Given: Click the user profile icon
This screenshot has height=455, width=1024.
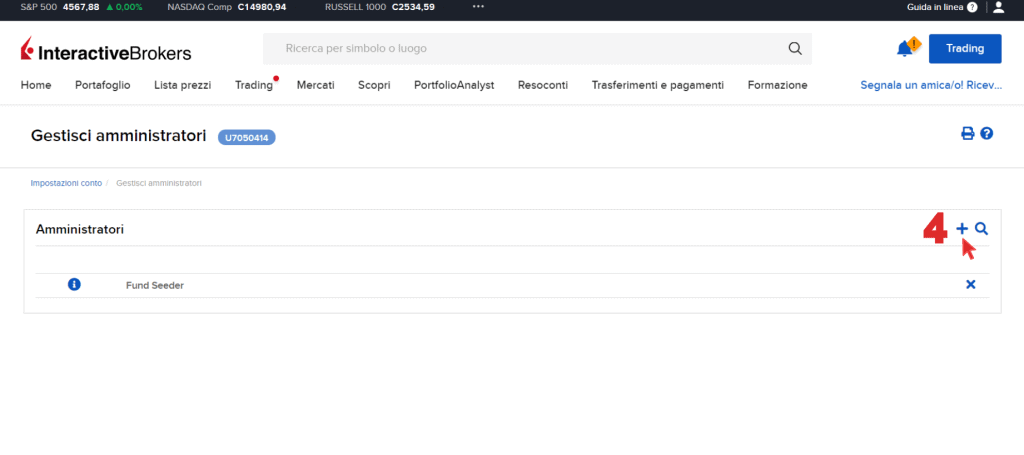Looking at the screenshot, I should pos(998,7).
